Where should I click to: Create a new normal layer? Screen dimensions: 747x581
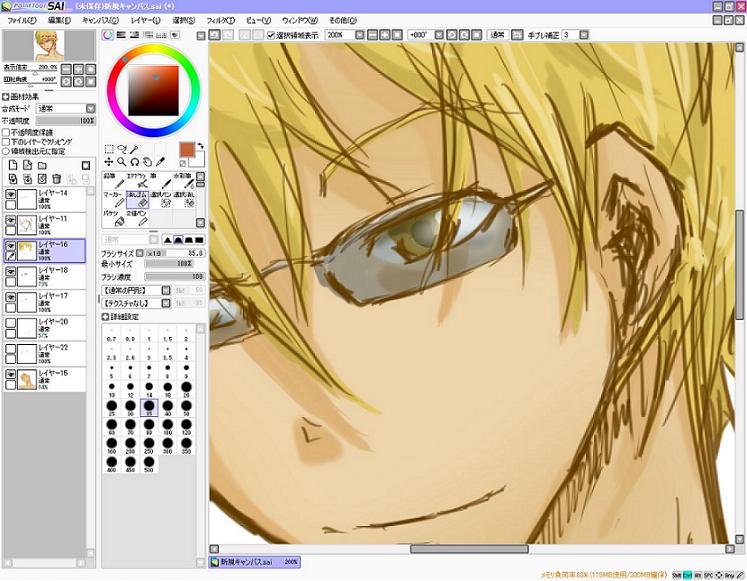(x=13, y=165)
